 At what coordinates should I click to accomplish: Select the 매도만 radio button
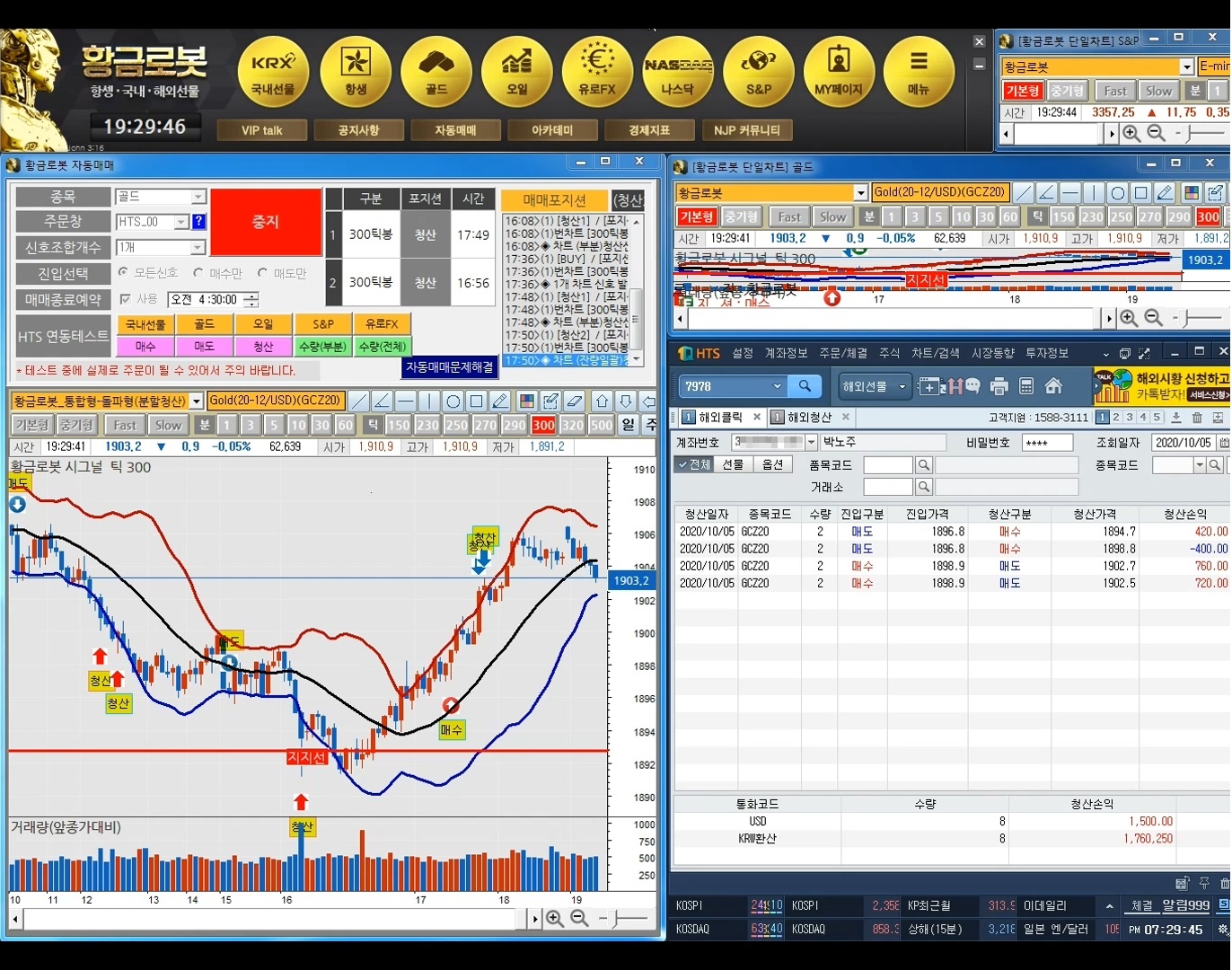point(262,273)
